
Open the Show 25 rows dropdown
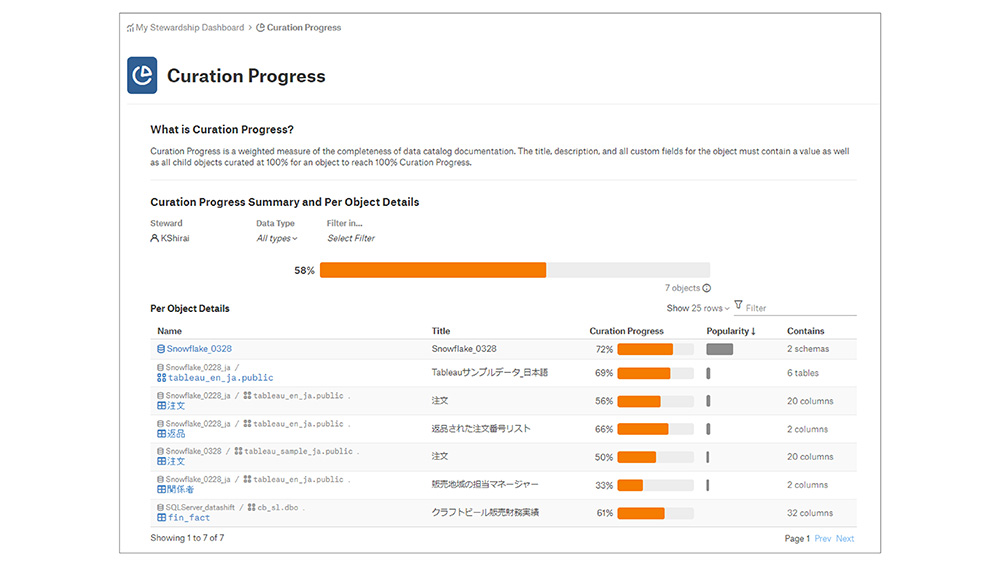pyautogui.click(x=698, y=308)
